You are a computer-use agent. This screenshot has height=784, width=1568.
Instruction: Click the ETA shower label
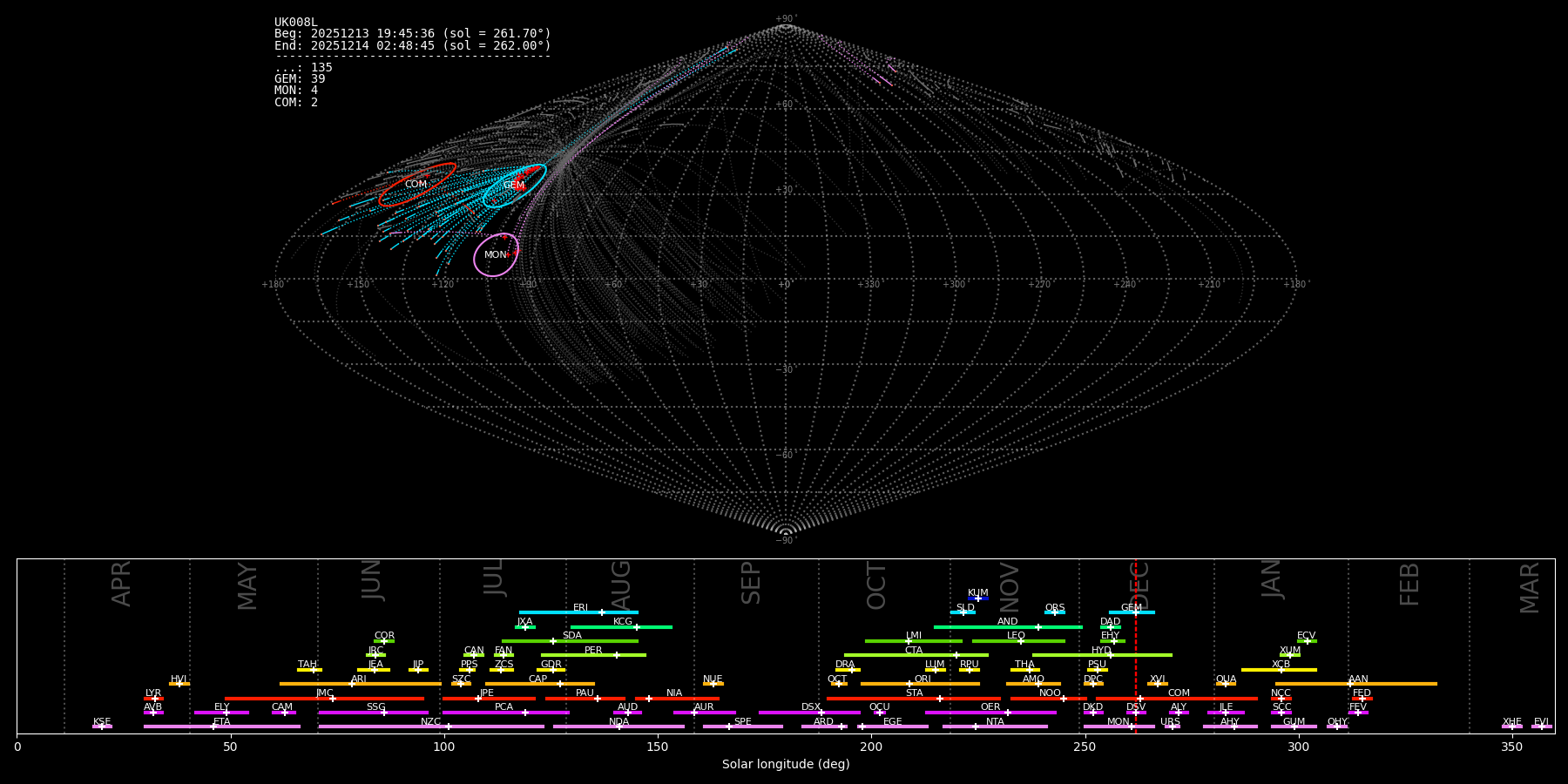point(222,722)
